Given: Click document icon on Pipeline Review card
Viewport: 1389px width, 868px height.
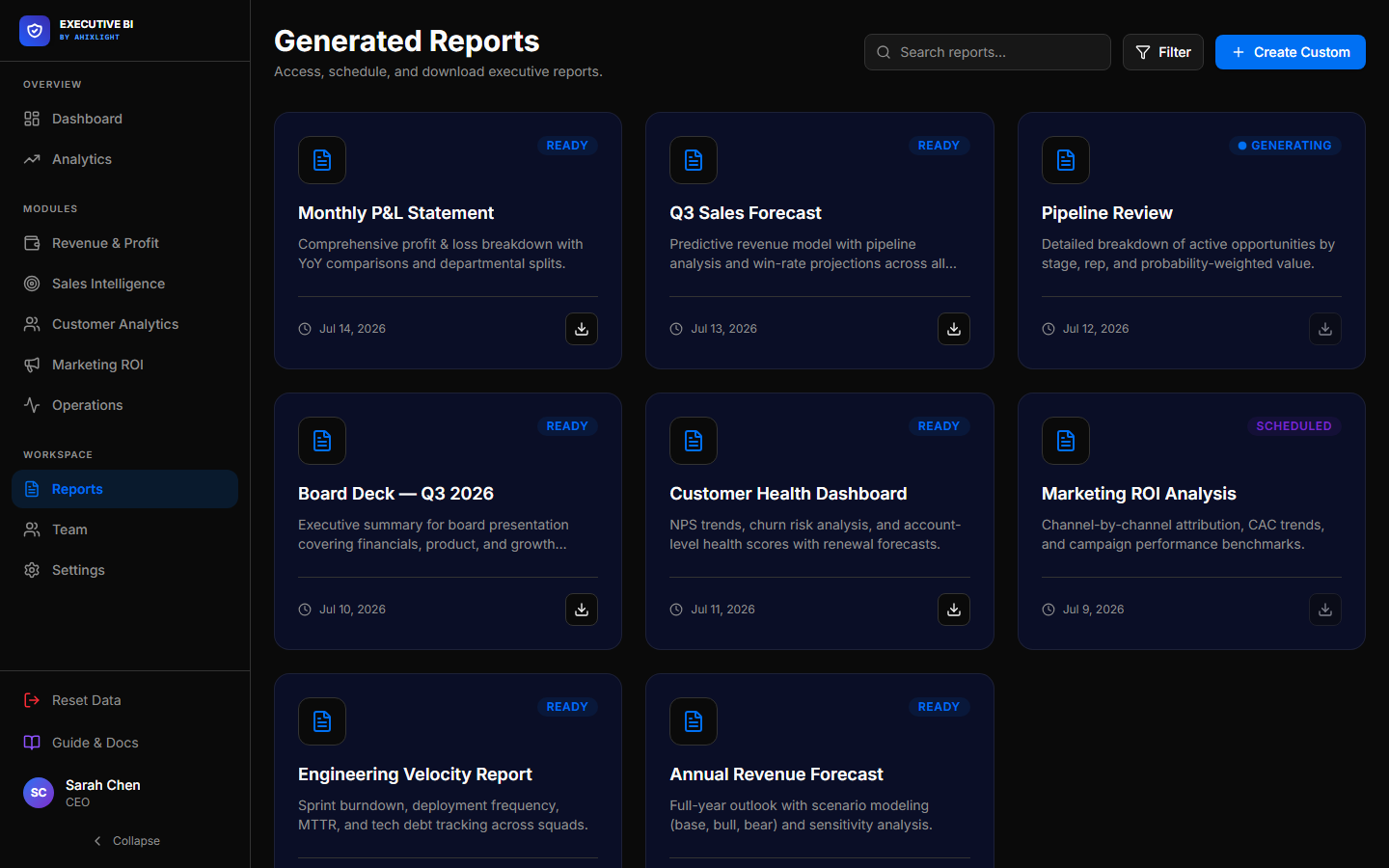Looking at the screenshot, I should click(x=1066, y=160).
